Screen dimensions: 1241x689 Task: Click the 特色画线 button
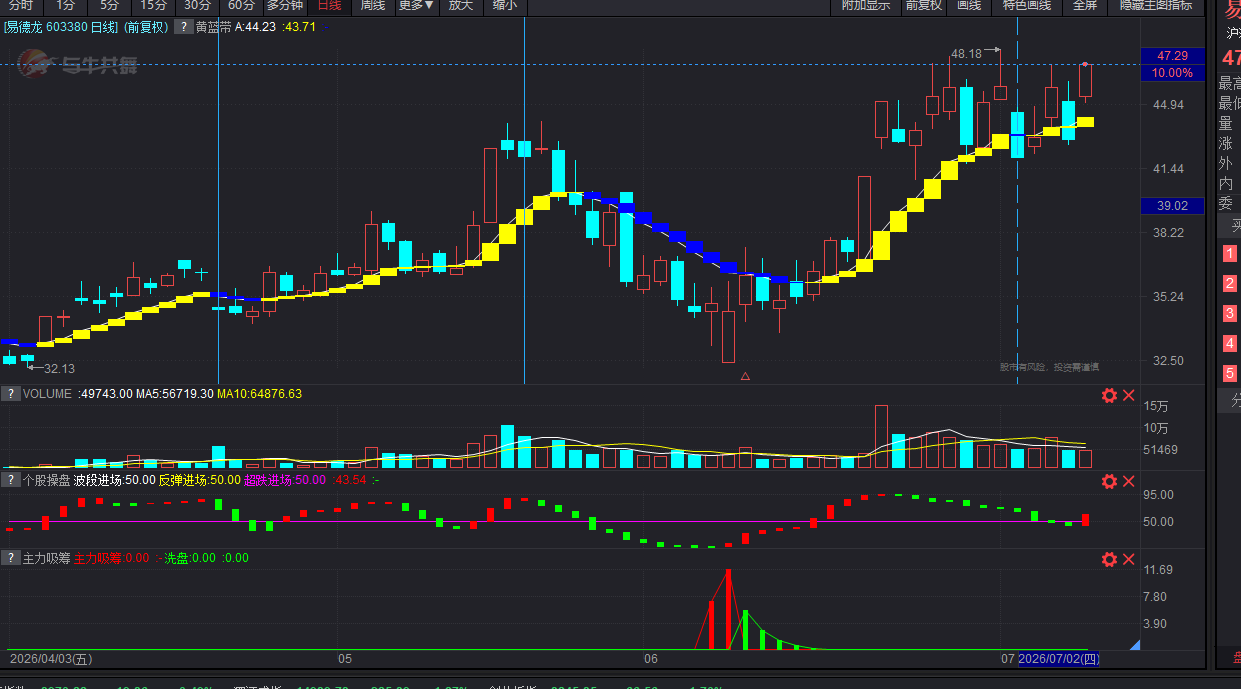coord(1027,5)
